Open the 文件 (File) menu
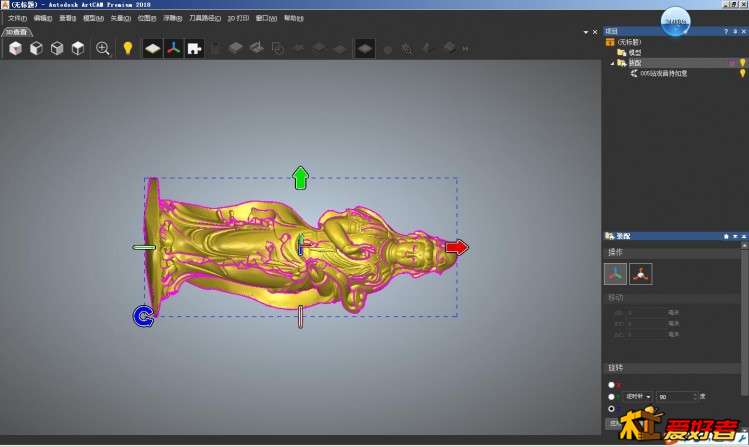The height and width of the screenshot is (447, 749). 17,18
